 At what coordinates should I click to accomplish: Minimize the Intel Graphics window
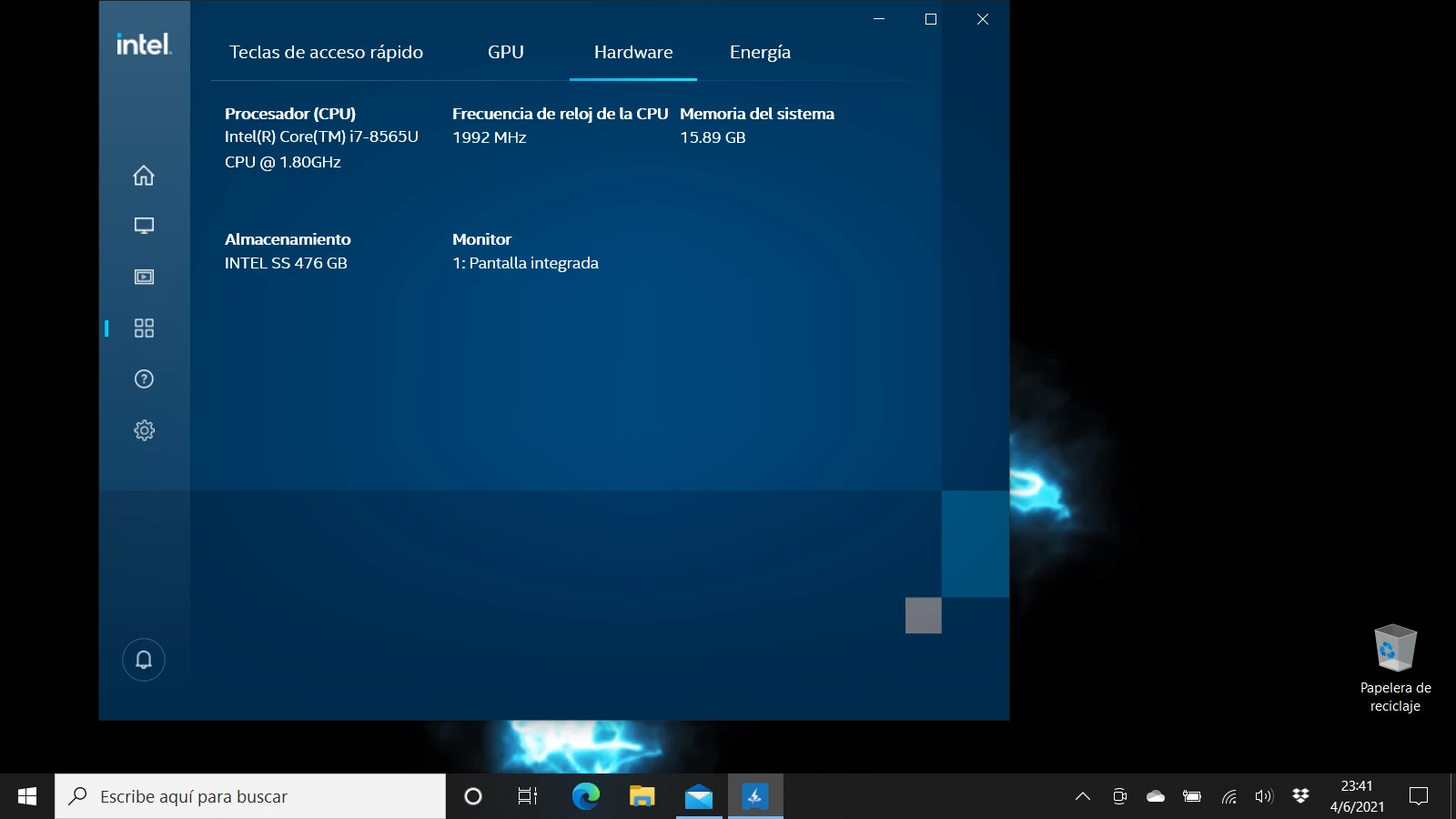(879, 19)
